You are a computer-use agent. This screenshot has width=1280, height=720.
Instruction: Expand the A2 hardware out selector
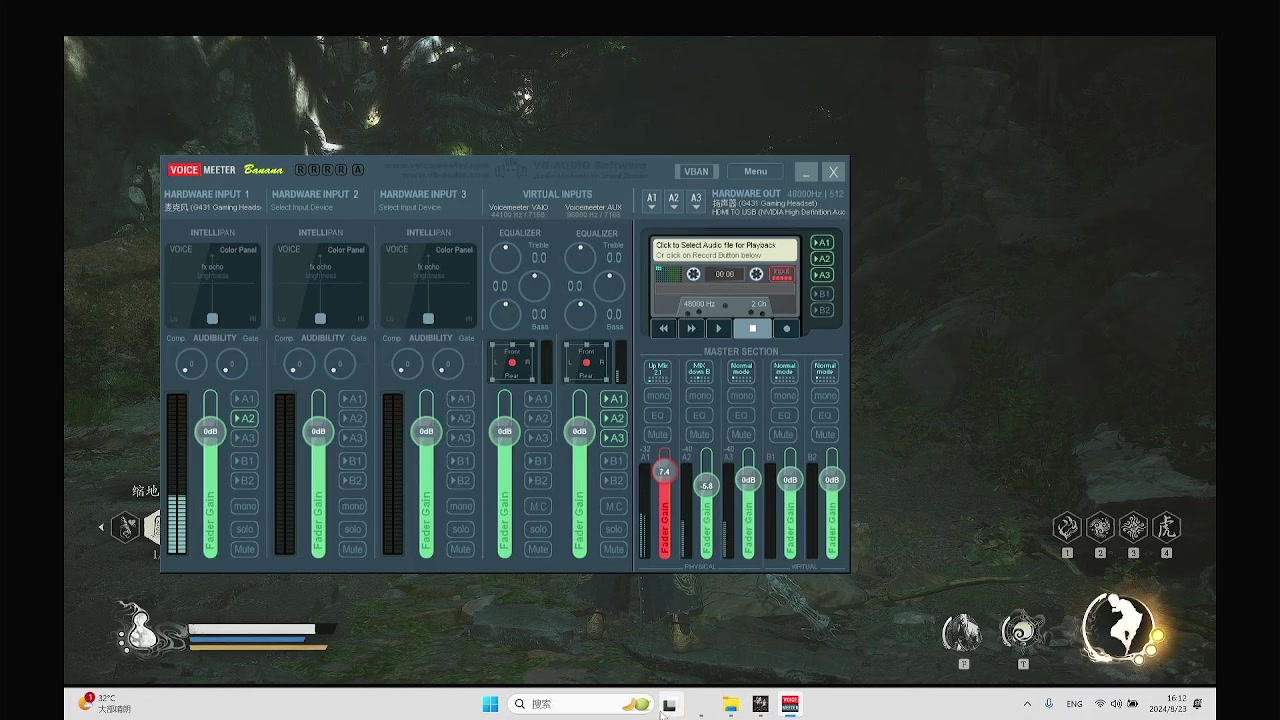coord(674,201)
